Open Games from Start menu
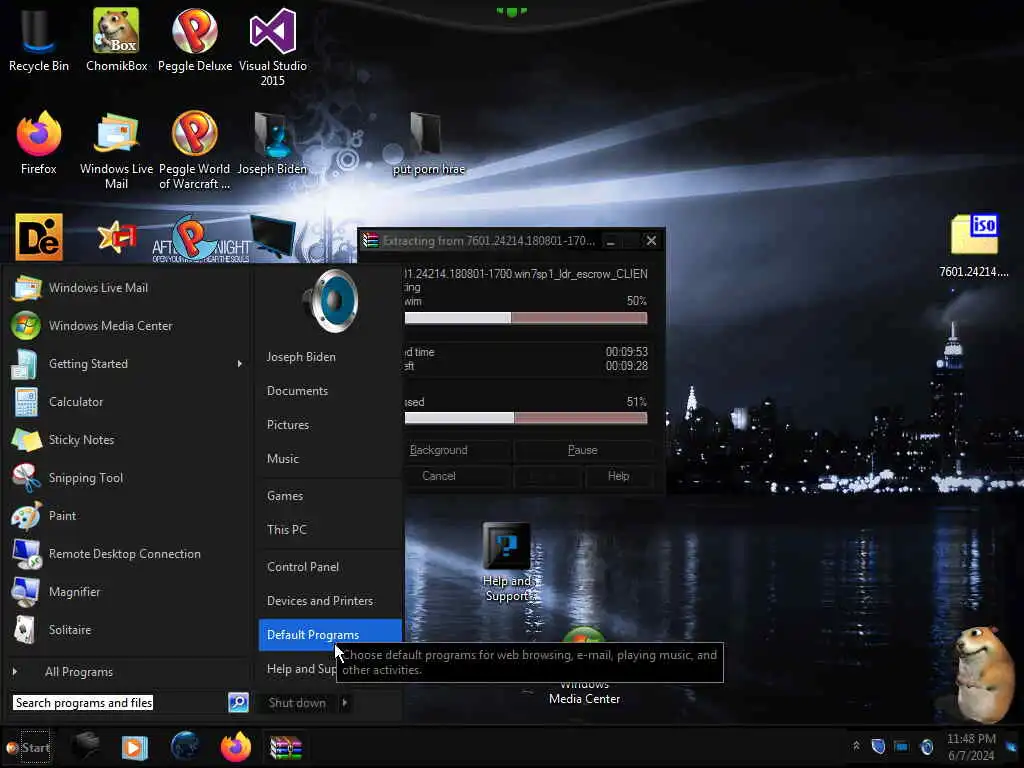Viewport: 1024px width, 768px height. click(330, 496)
